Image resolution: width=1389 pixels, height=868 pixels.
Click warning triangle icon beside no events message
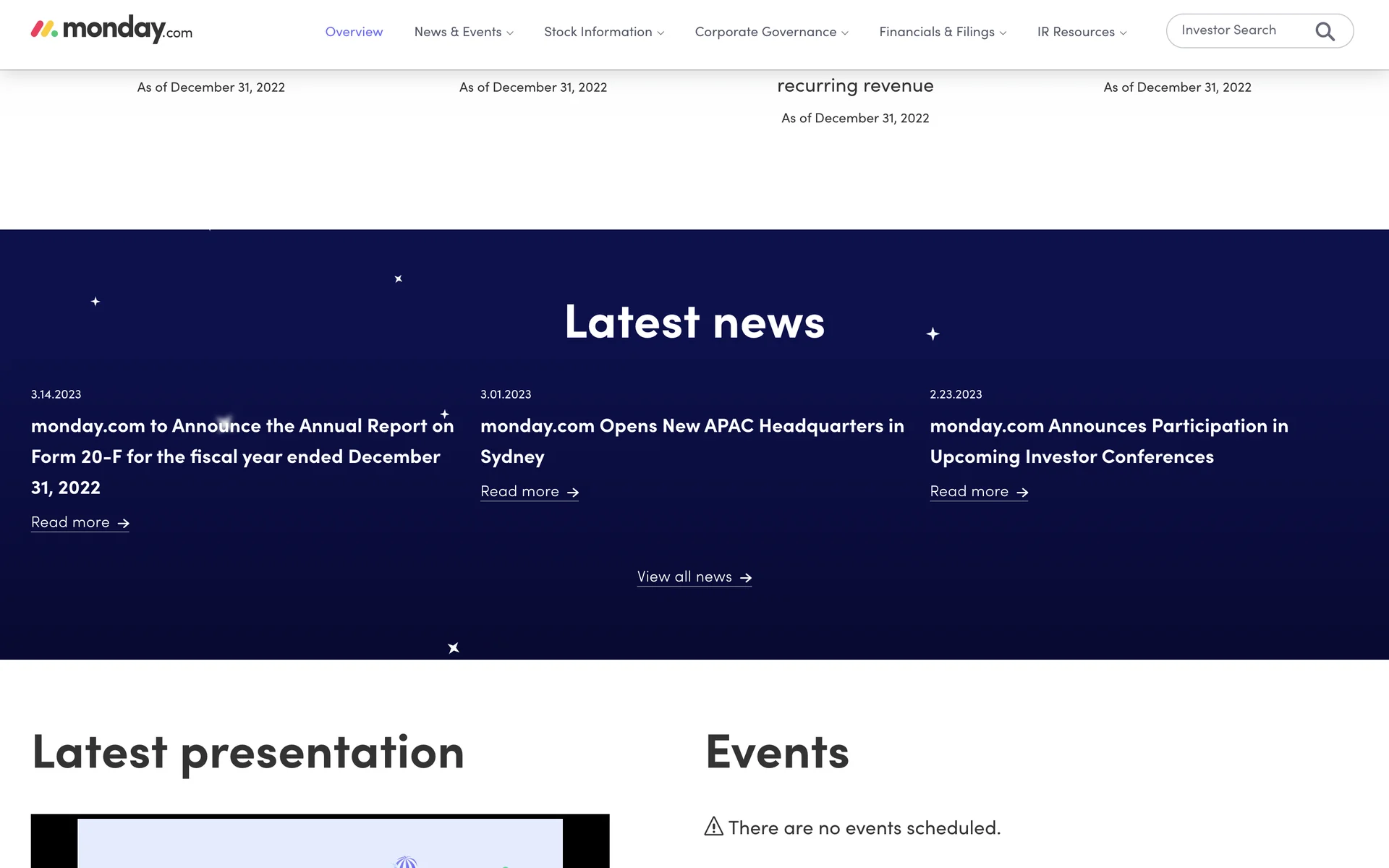(x=713, y=826)
